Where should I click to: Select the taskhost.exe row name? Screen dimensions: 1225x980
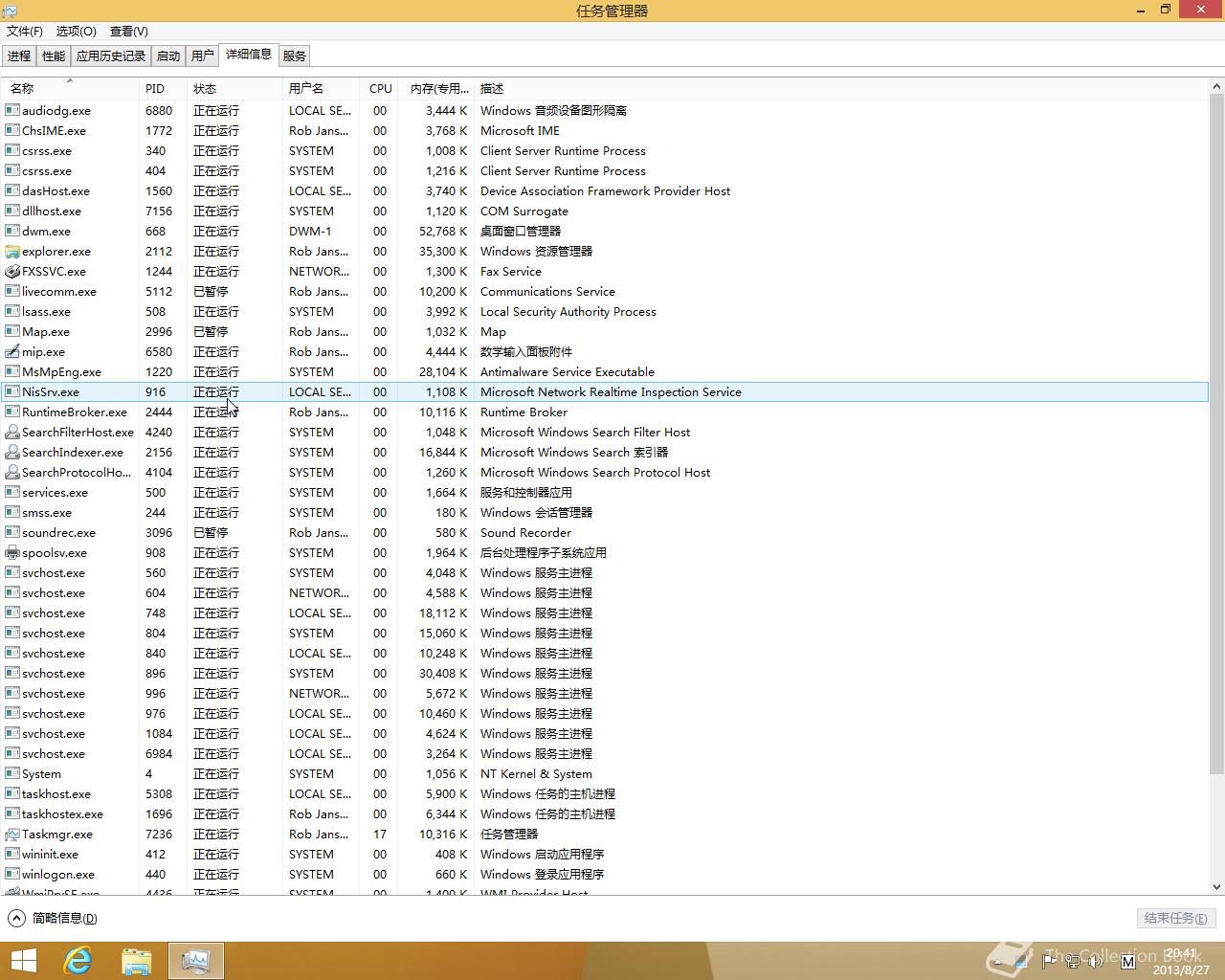(x=56, y=793)
